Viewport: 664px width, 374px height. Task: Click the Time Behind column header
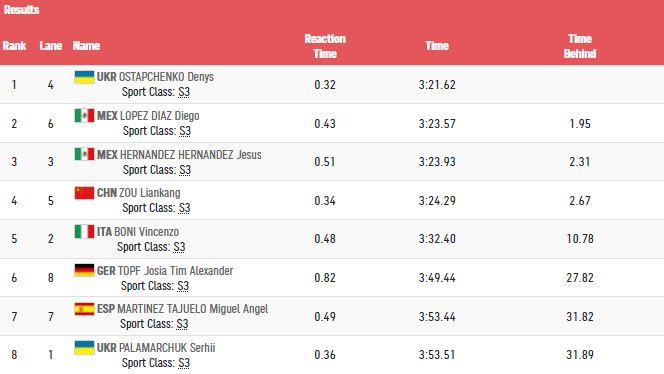pos(580,46)
